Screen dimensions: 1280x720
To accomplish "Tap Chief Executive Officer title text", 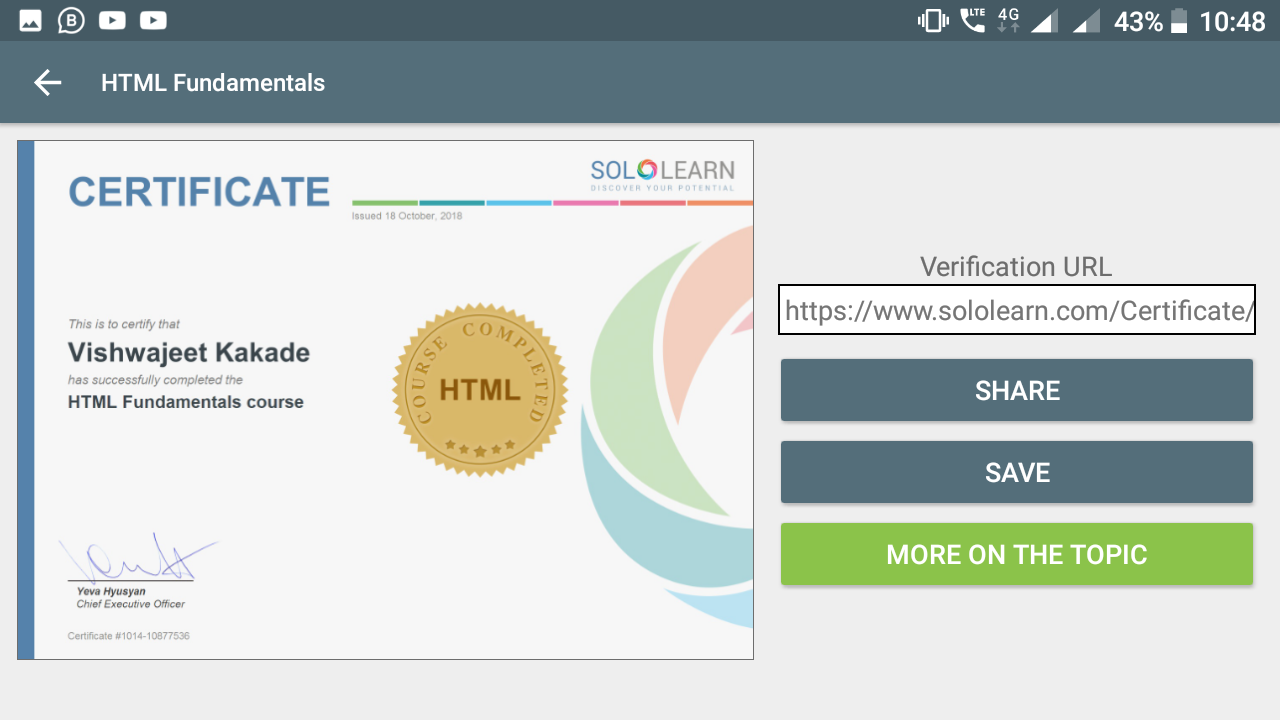I will [131, 604].
